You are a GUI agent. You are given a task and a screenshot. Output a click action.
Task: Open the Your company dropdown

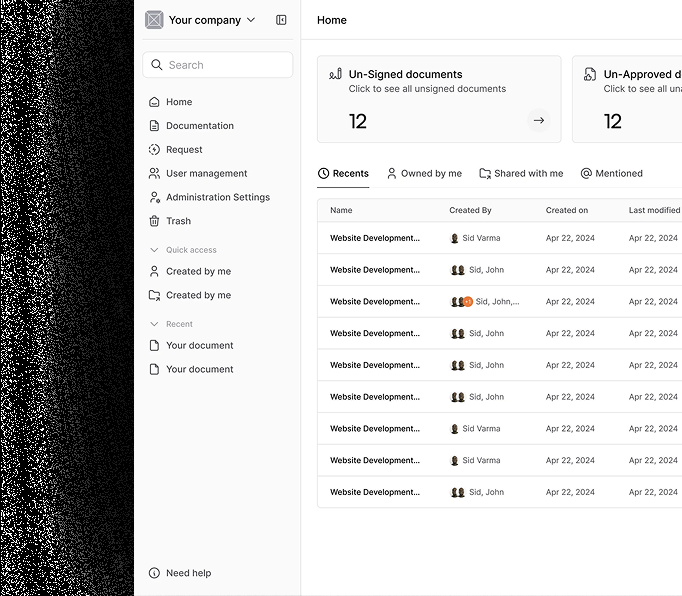pyautogui.click(x=250, y=20)
